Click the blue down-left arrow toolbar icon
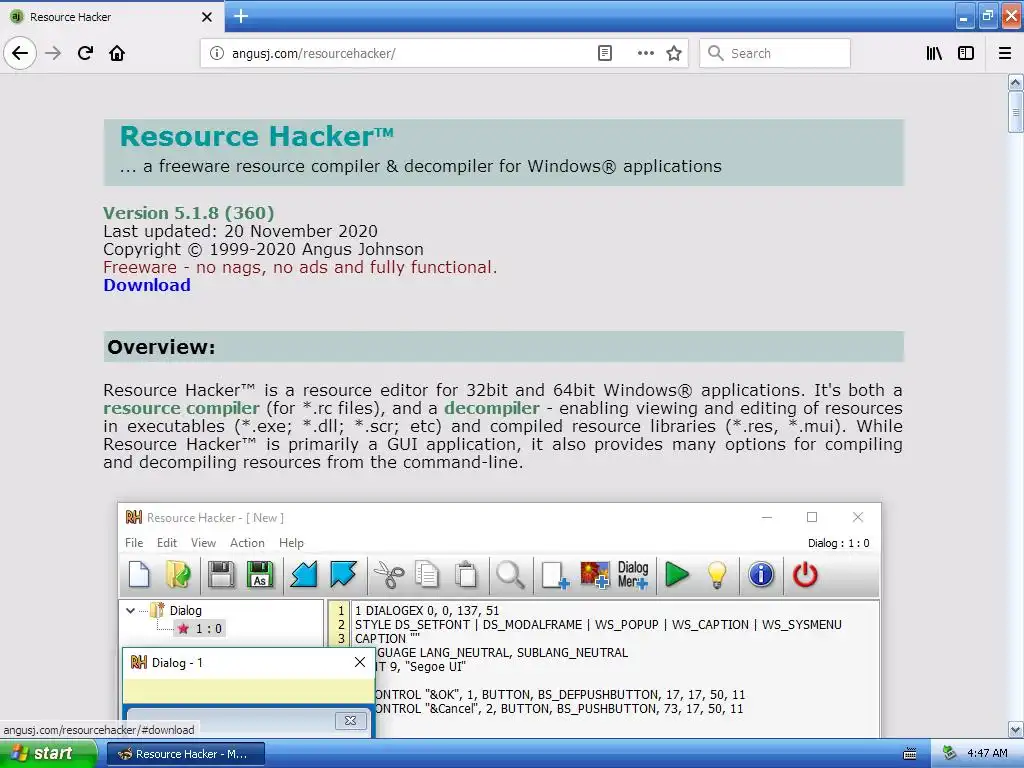Image resolution: width=1024 pixels, height=768 pixels. click(304, 575)
